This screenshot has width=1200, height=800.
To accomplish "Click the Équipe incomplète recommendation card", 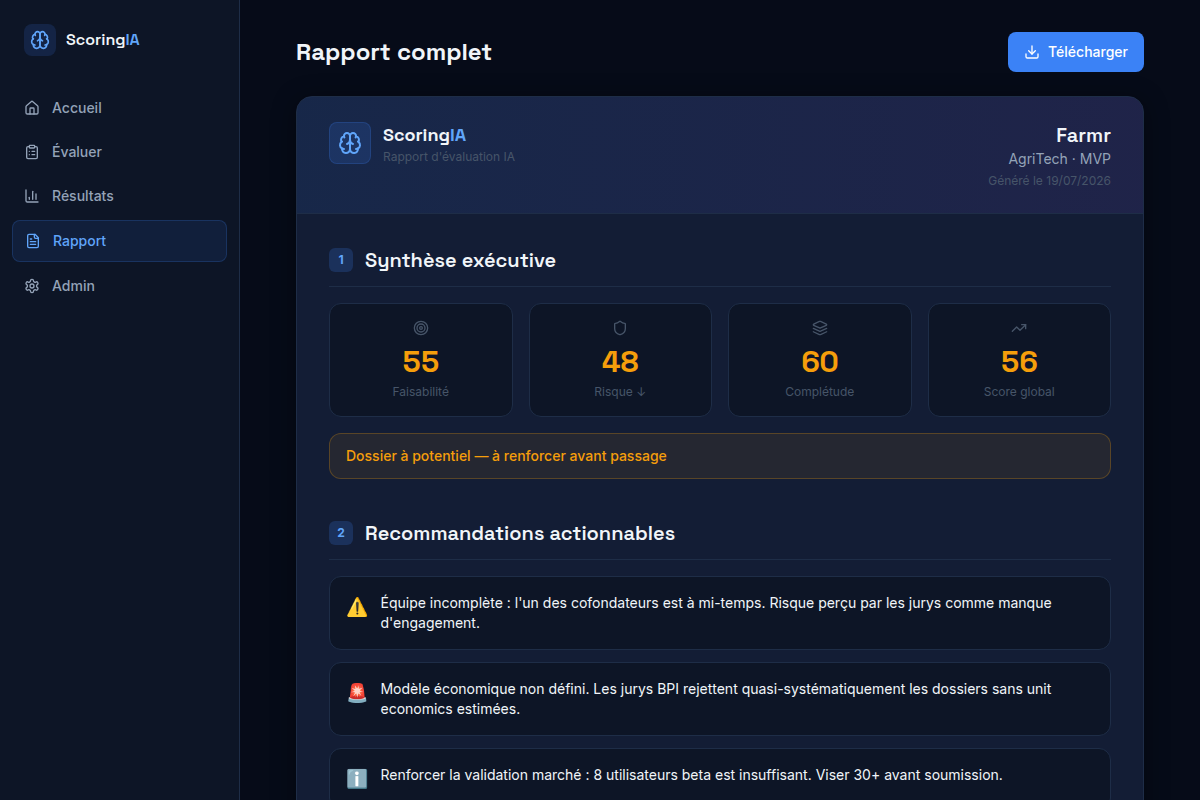I will click(x=720, y=613).
